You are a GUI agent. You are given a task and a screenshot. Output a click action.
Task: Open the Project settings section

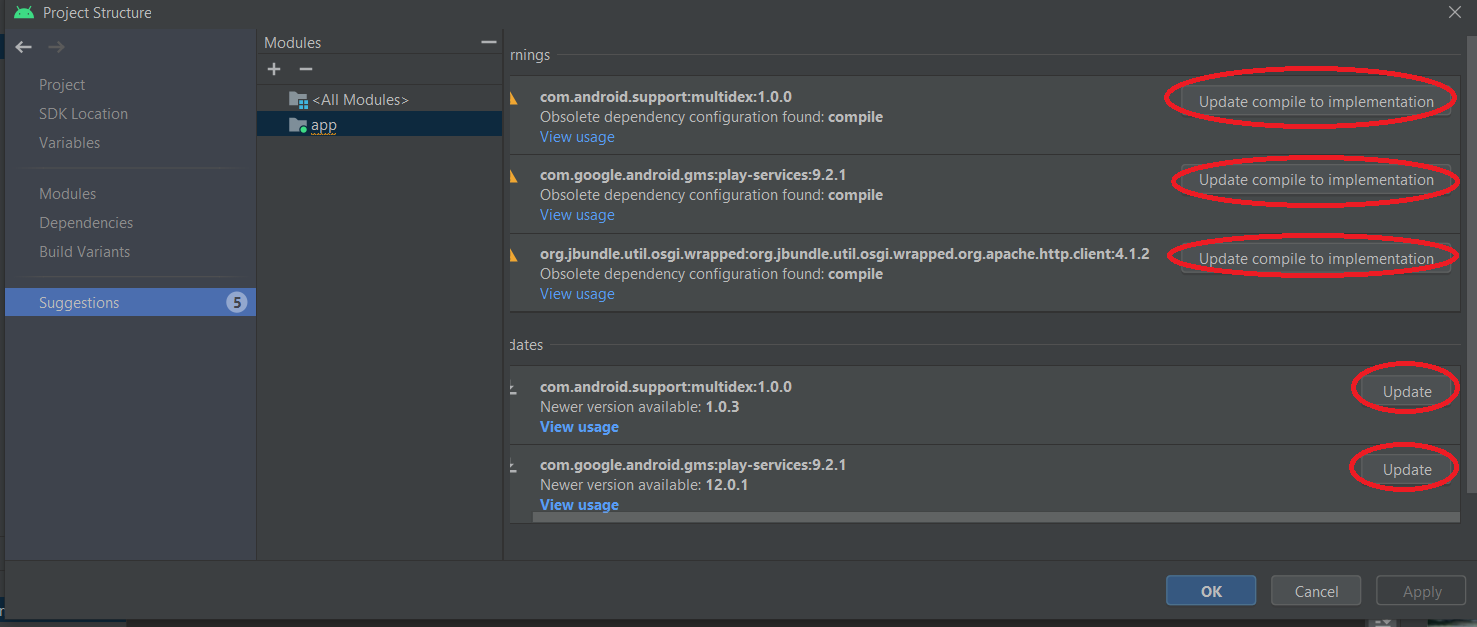pos(62,85)
